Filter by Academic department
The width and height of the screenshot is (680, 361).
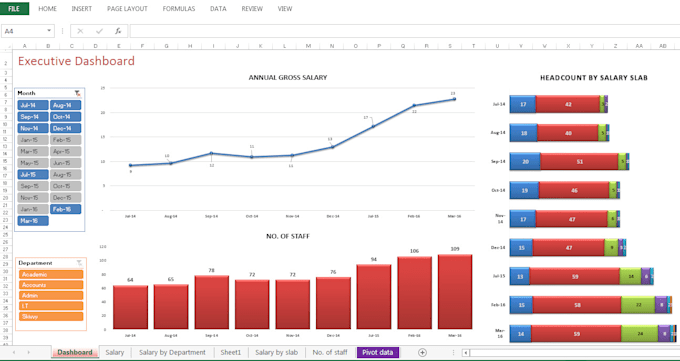(51, 274)
